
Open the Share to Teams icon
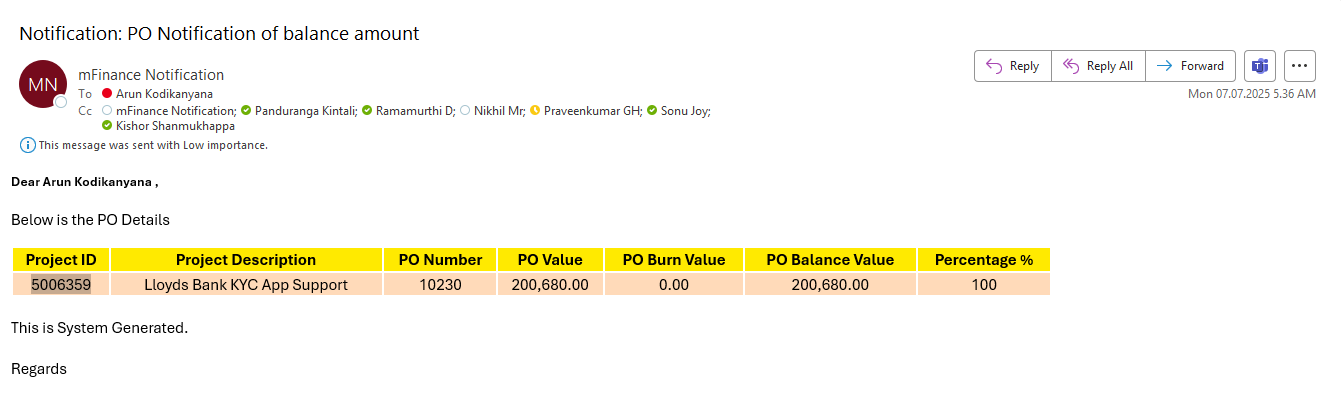coord(1260,66)
